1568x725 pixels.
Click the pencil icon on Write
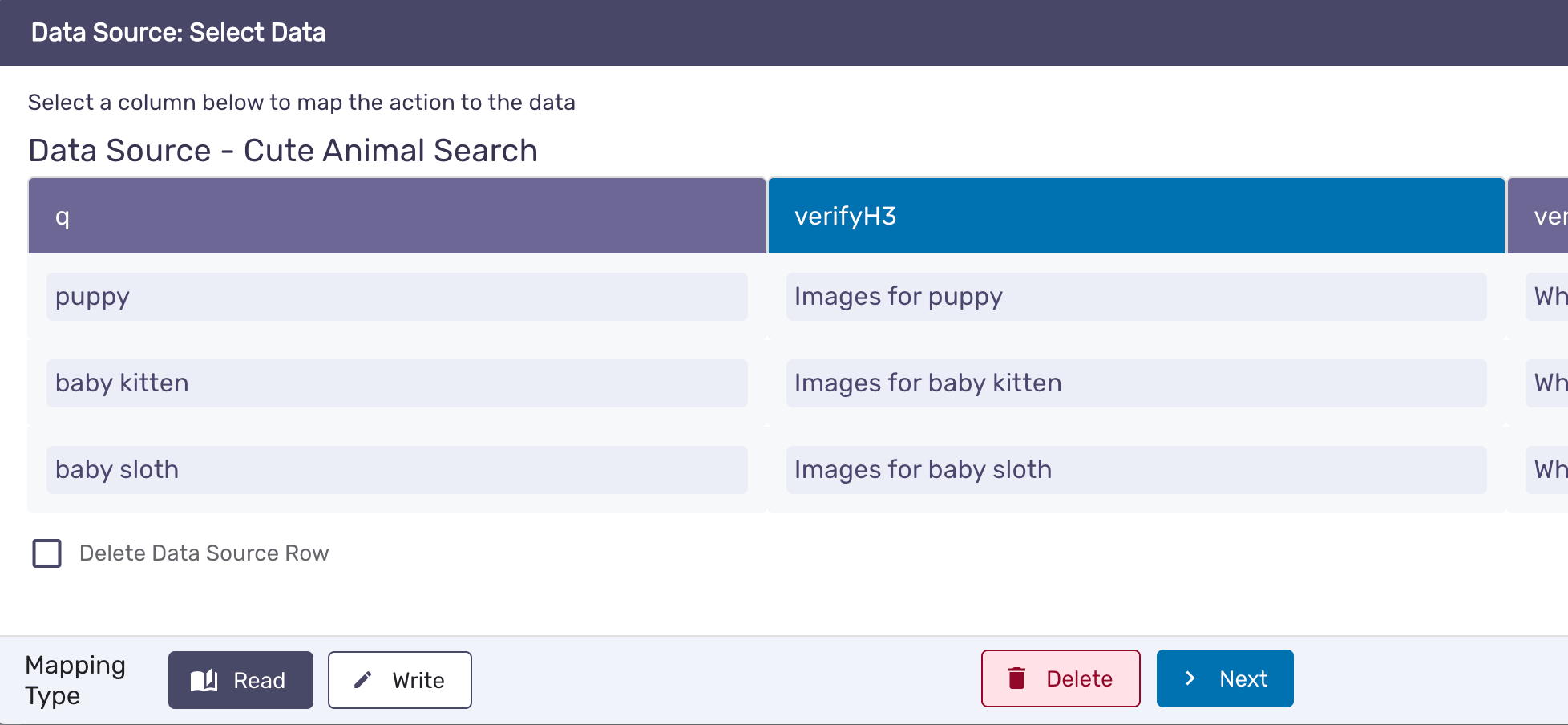click(x=363, y=680)
